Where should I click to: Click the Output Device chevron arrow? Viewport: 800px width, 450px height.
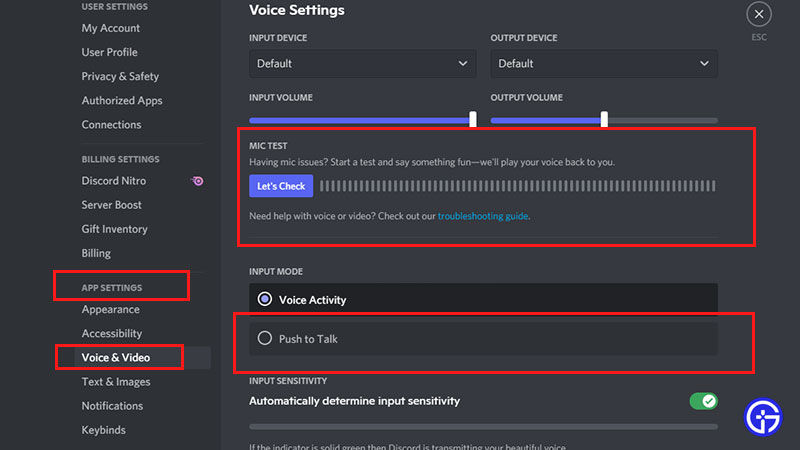704,64
